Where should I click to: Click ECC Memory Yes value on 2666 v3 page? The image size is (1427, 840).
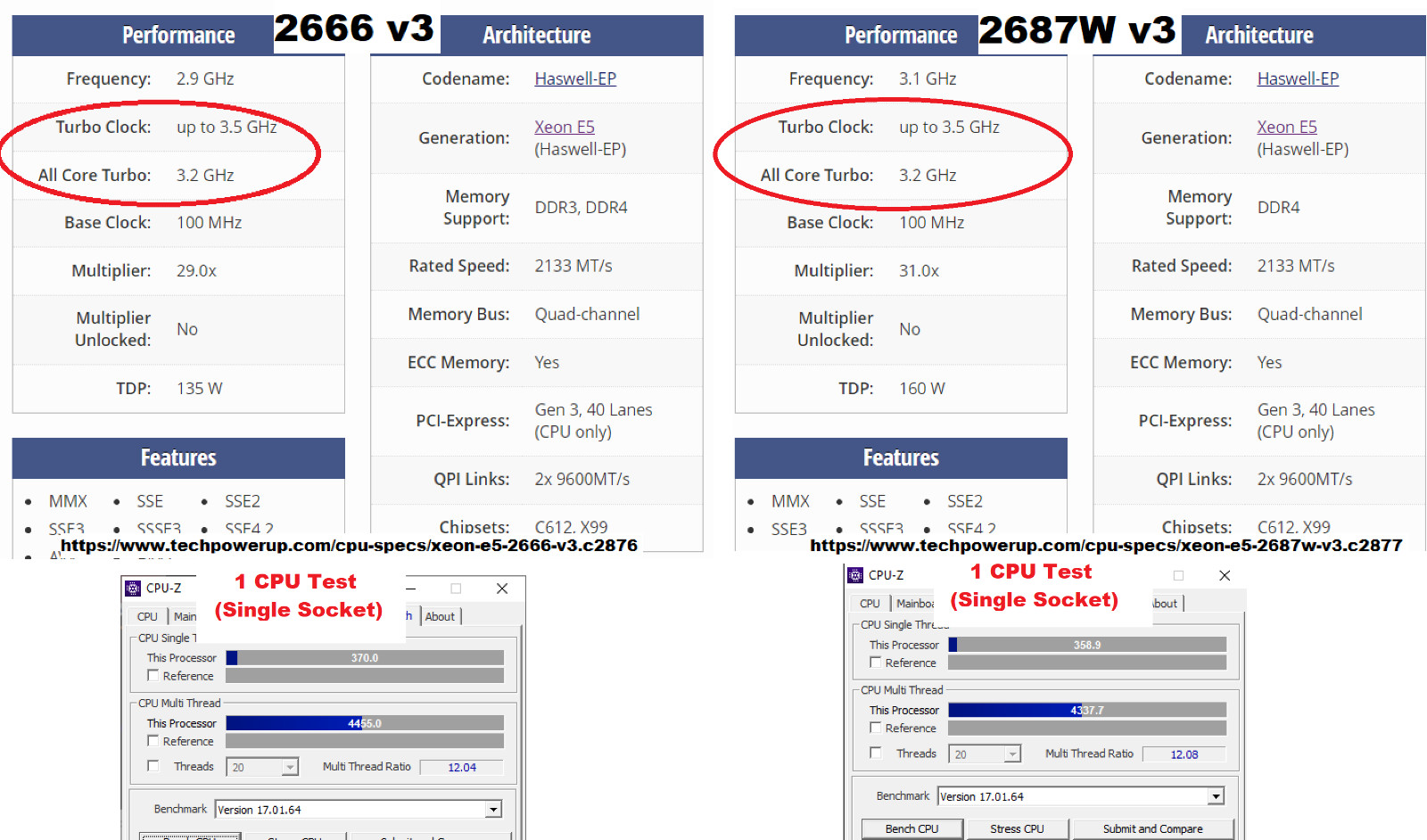547,362
